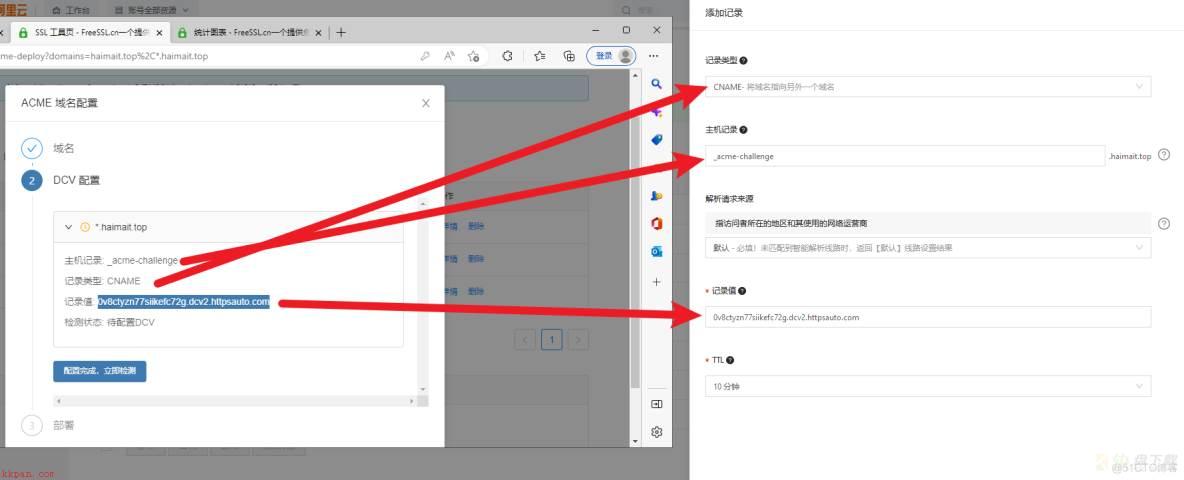Open the 解析请求来源 默认 dropdown

click(x=928, y=248)
